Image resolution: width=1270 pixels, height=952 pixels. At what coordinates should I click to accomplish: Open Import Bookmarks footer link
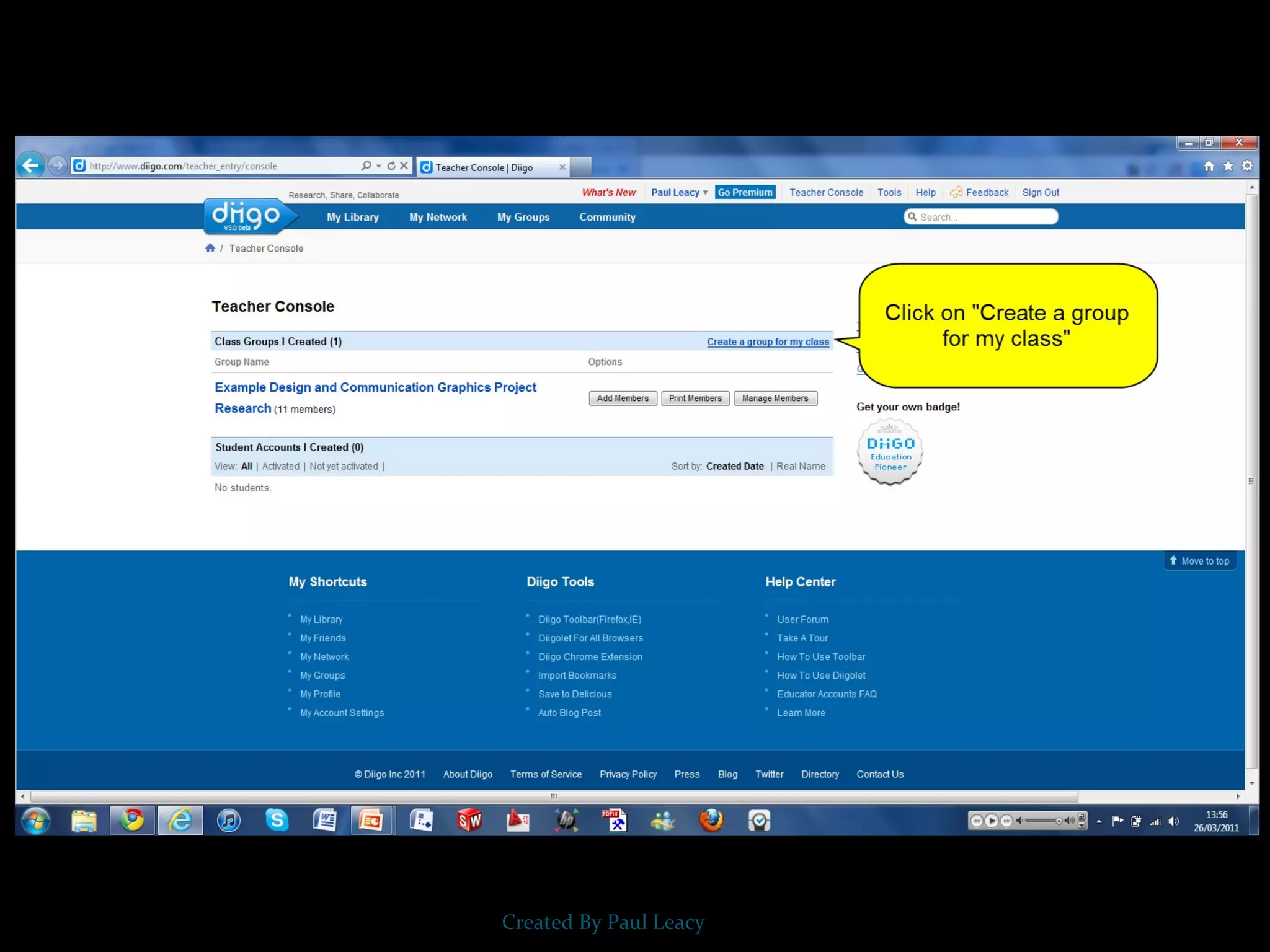coord(577,675)
